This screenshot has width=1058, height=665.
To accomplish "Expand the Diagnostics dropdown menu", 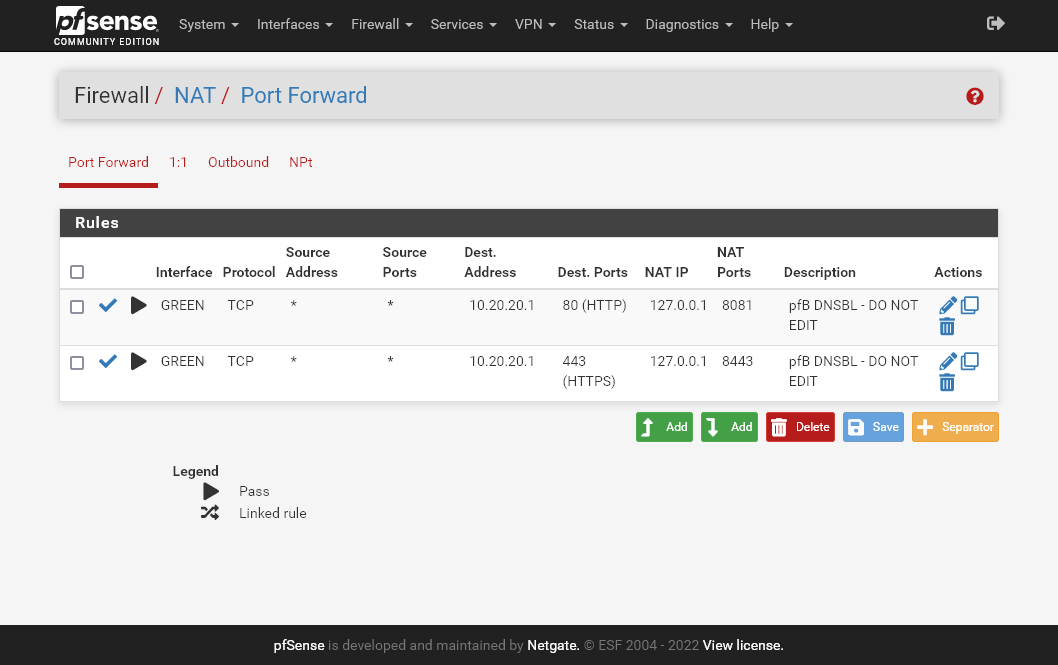I will [688, 24].
